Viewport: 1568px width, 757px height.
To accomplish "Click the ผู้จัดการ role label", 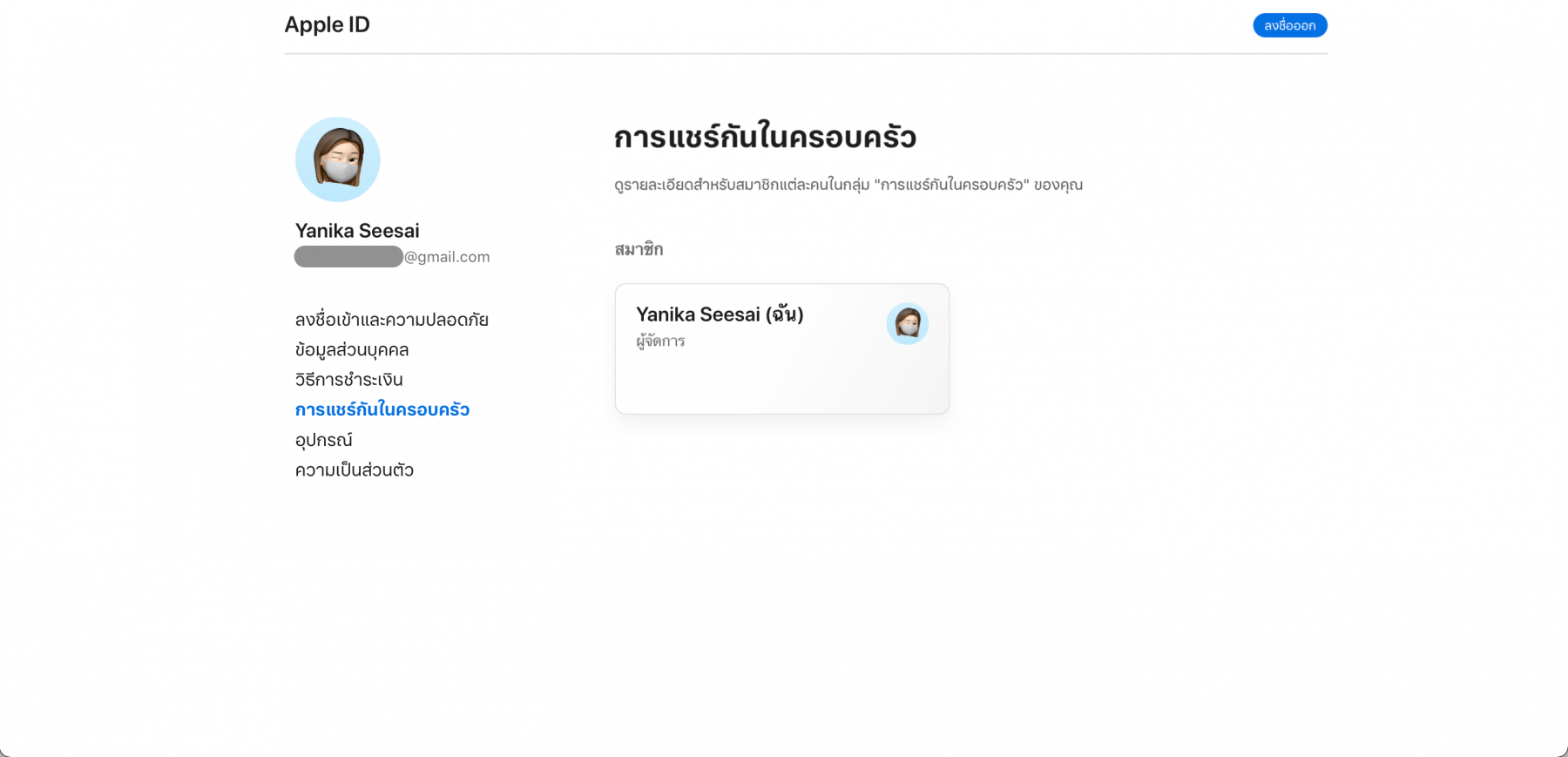I will click(660, 341).
